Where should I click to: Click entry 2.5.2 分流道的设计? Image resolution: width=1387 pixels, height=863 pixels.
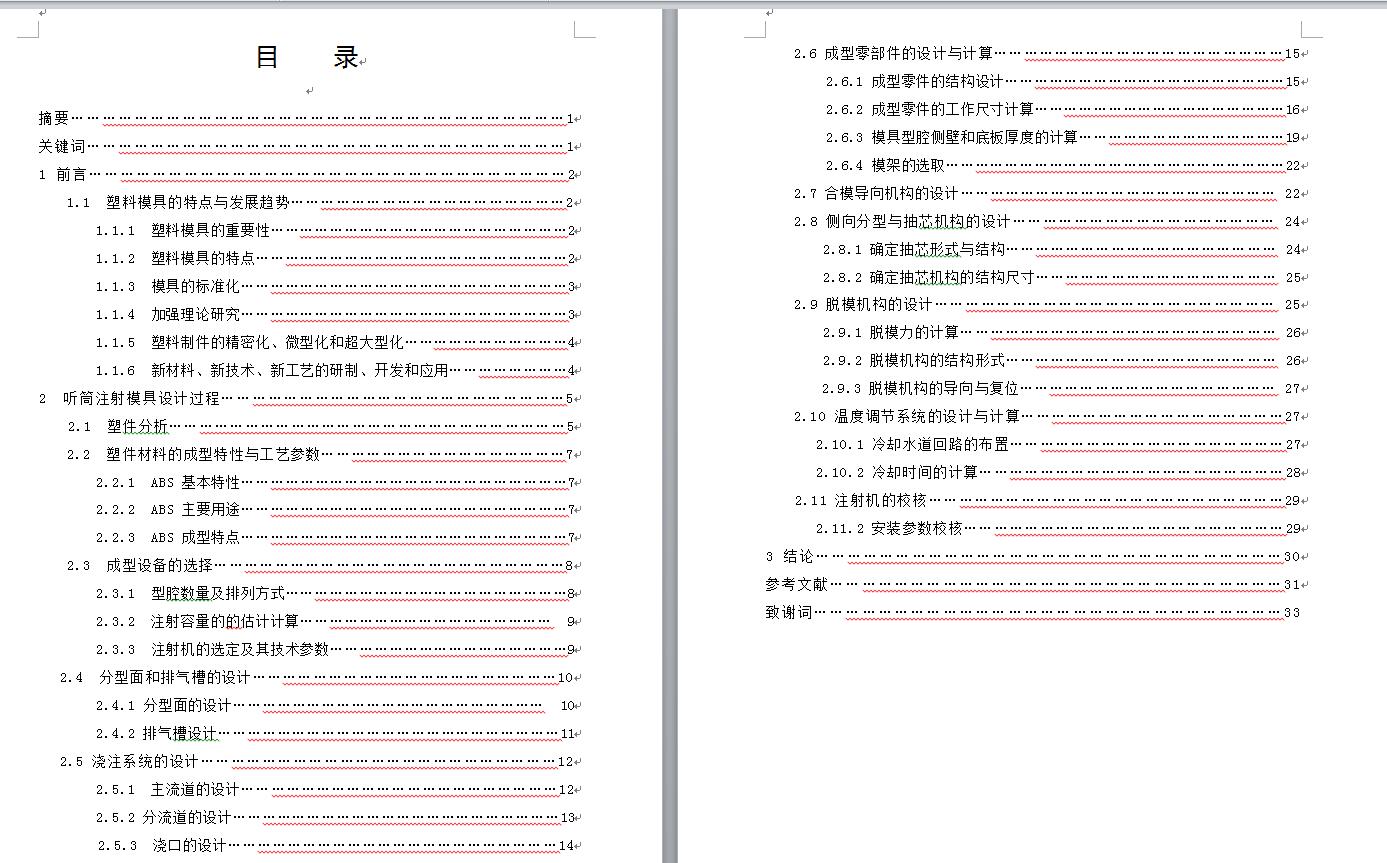click(x=335, y=817)
